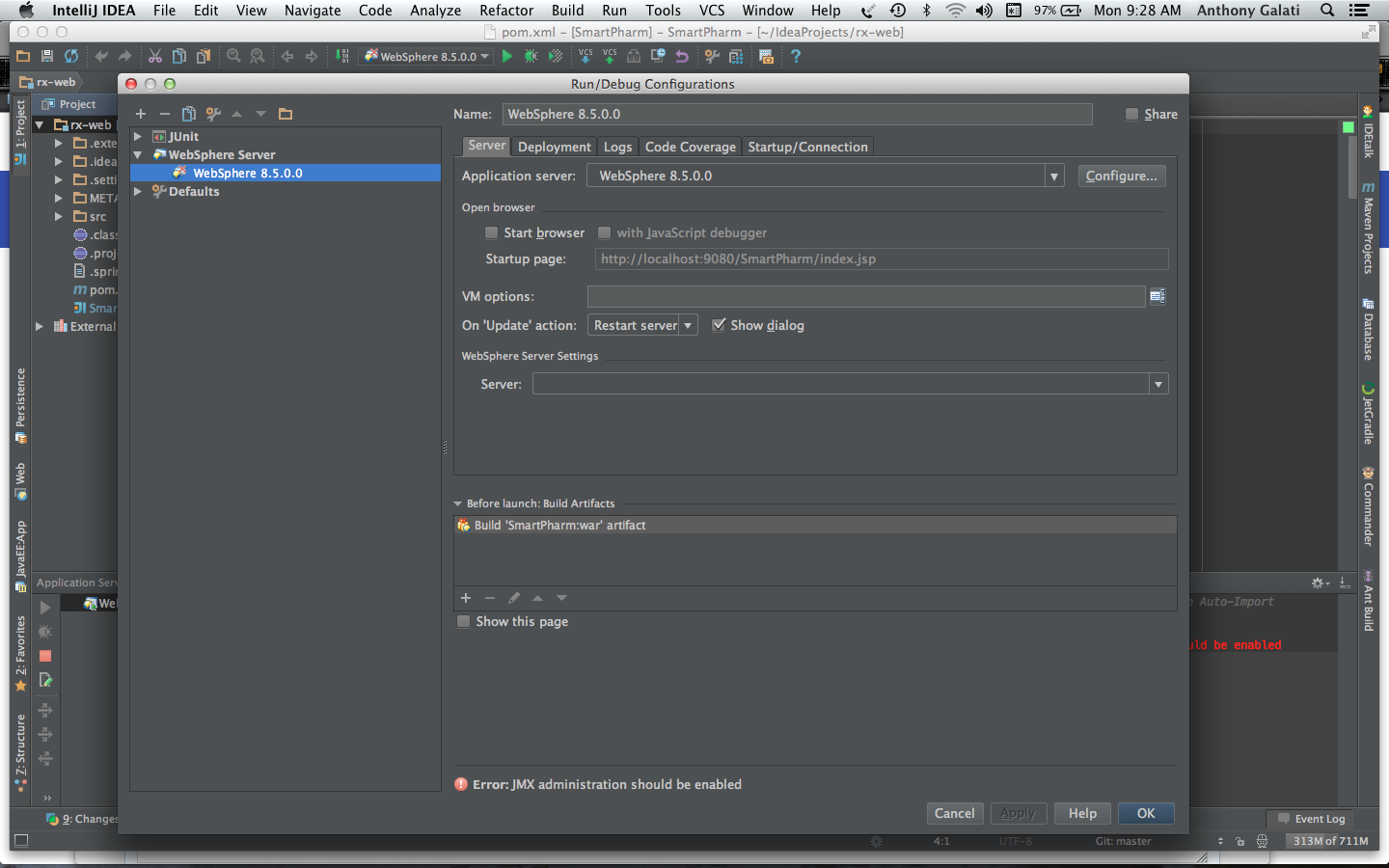Copy the selected run configuration
The height and width of the screenshot is (868, 1389).
click(x=189, y=114)
